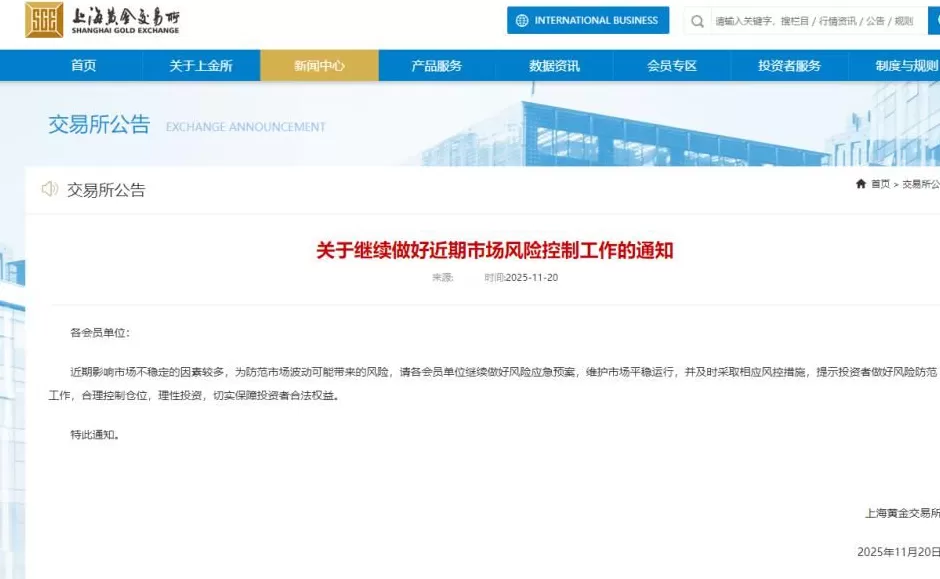The image size is (940, 579).
Task: Click the INTERNATIONAL BUSINESS button
Action: (588, 20)
